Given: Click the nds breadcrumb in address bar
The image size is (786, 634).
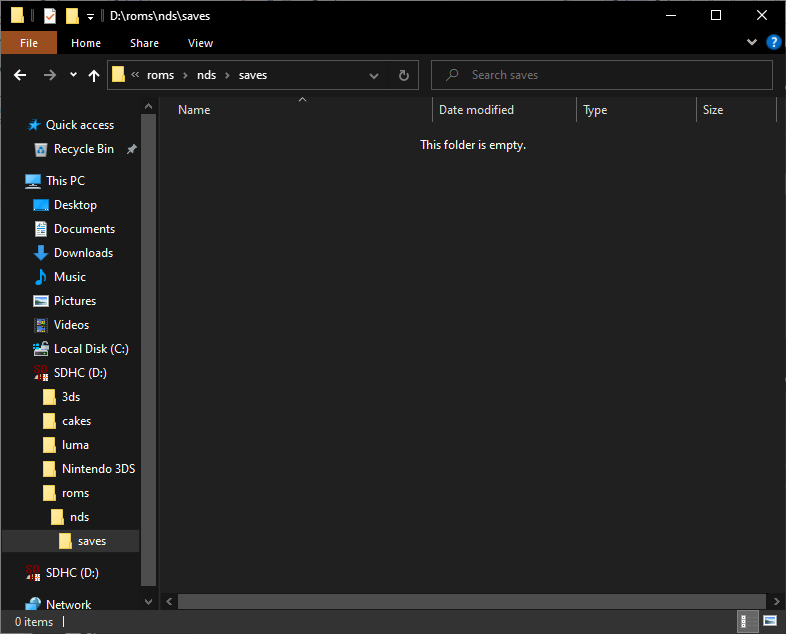Looking at the screenshot, I should 207,75.
